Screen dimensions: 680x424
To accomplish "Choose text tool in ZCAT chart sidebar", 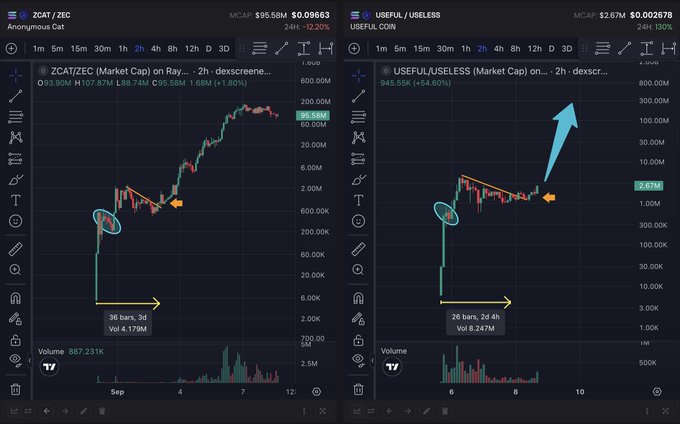I will [x=16, y=200].
